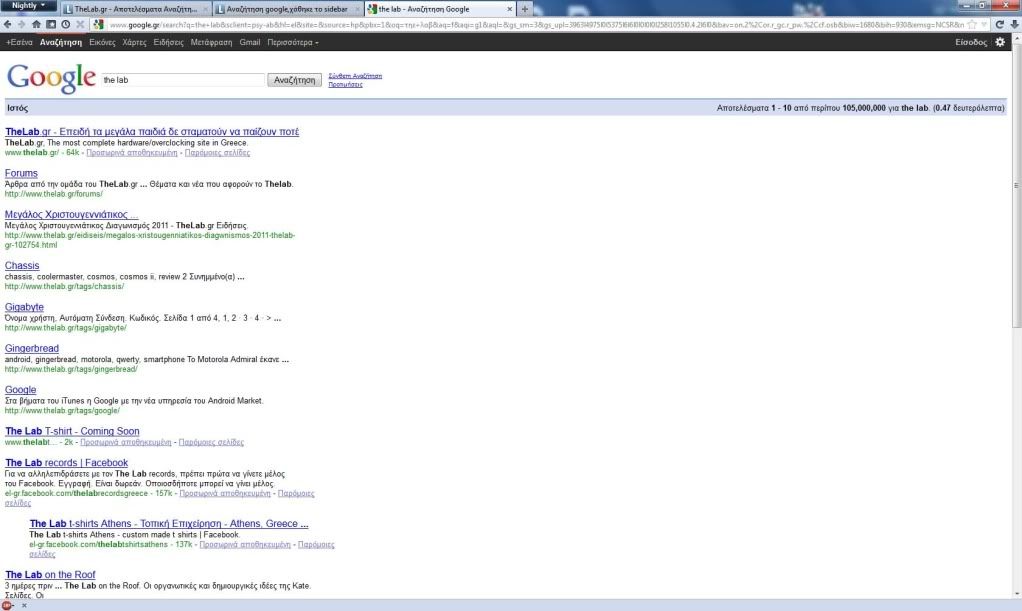The width and height of the screenshot is (1022, 611).
Task: Go back with the back arrow
Action: pos(9,24)
